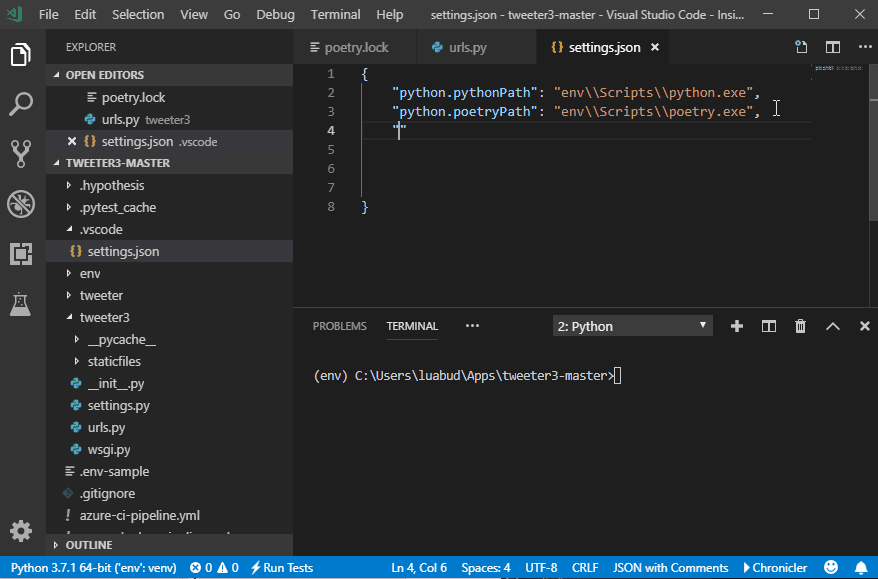Open the Test beaker view
Viewport: 878px width, 579px height.
tap(21, 304)
